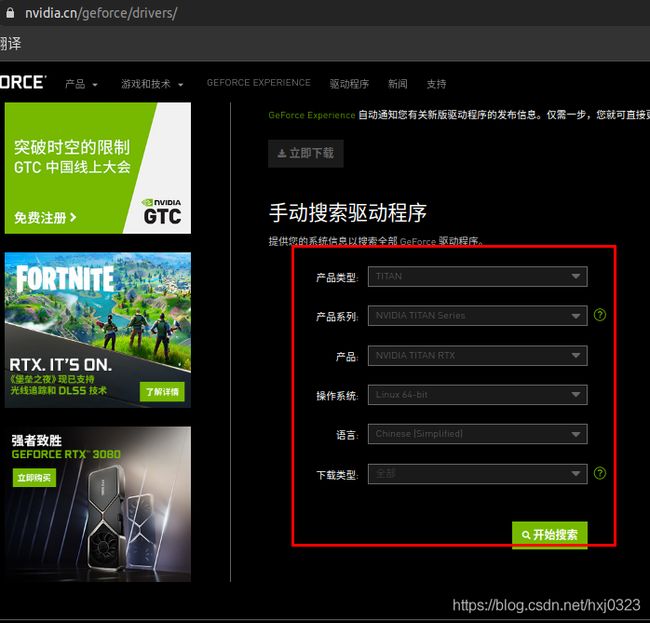Click 免费注册 on the GTC banner
650x623 pixels.
point(45,217)
